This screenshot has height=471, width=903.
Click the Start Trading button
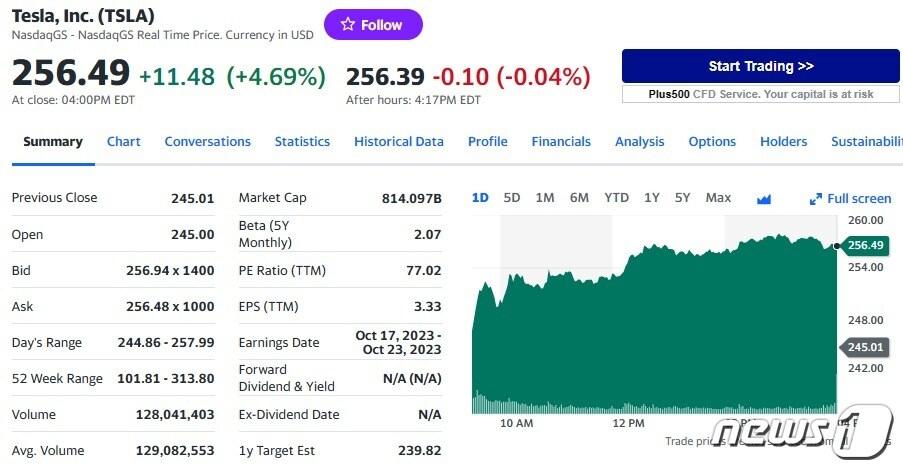pyautogui.click(x=760, y=66)
